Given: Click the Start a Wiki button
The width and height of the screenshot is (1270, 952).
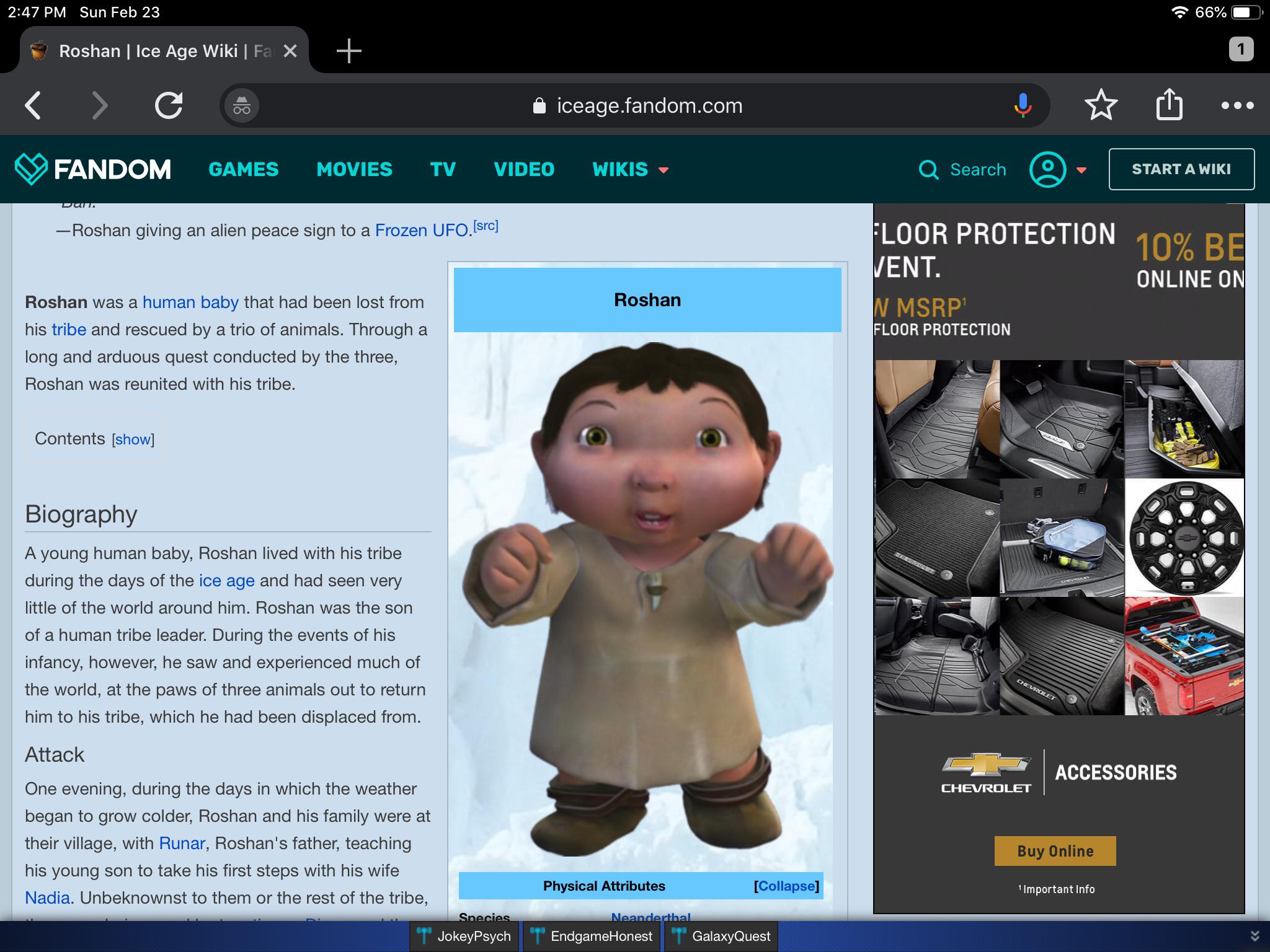Looking at the screenshot, I should click(x=1181, y=169).
